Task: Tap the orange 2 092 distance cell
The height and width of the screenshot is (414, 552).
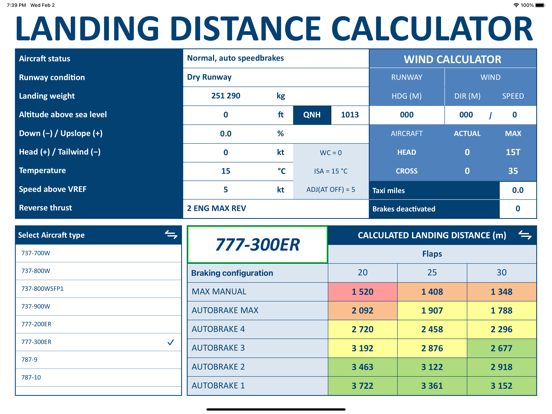Action: pos(363,310)
